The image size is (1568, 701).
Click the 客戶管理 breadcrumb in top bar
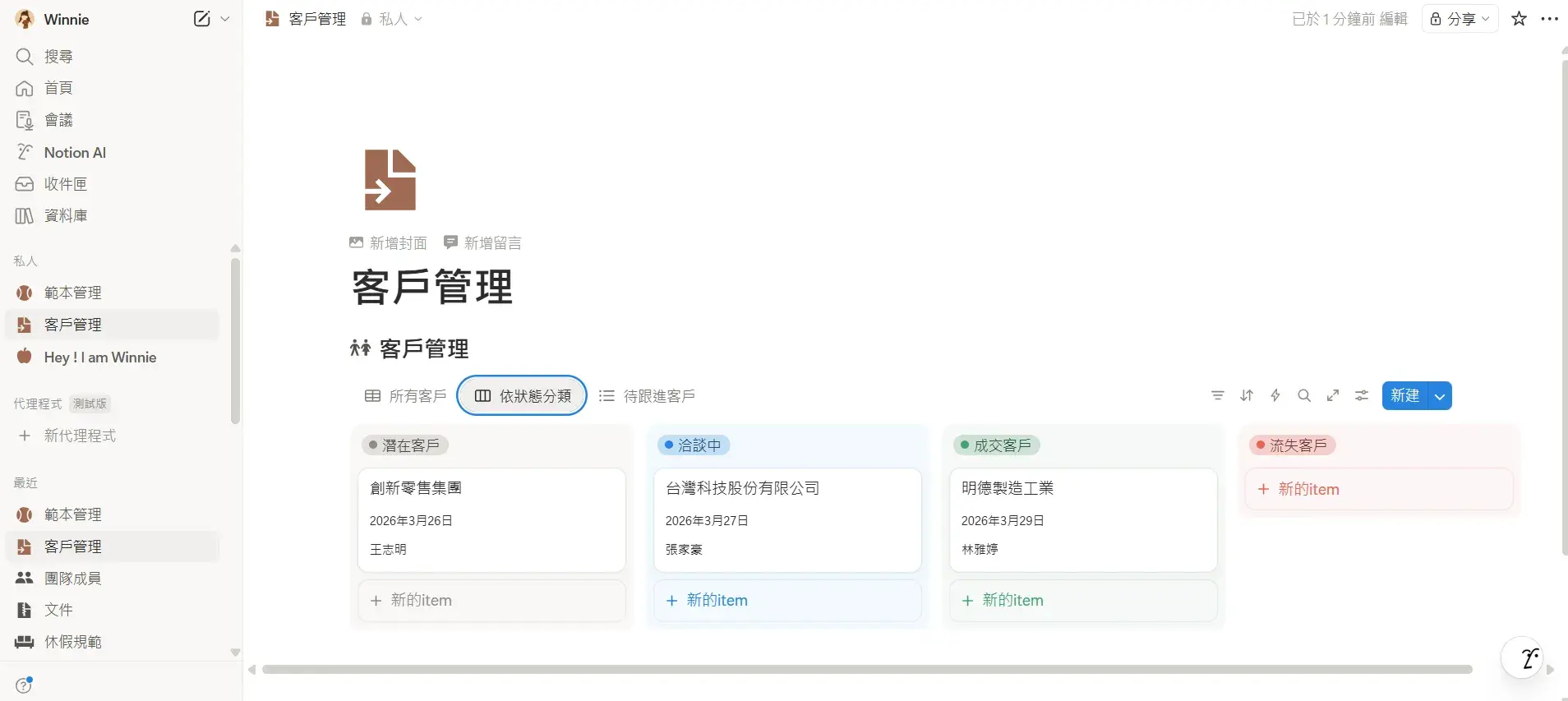click(306, 19)
